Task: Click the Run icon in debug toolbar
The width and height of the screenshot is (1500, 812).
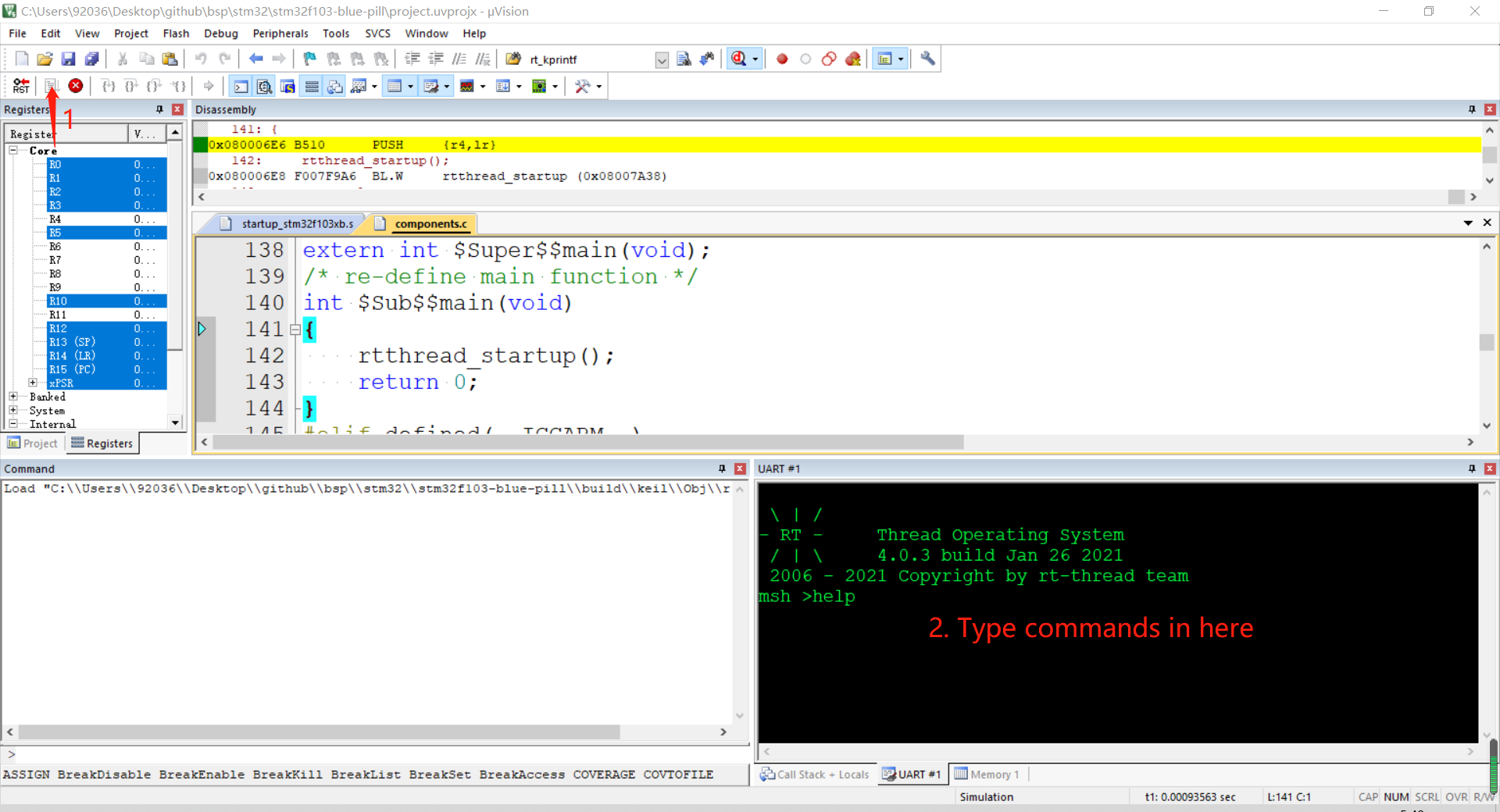Action: pos(51,86)
